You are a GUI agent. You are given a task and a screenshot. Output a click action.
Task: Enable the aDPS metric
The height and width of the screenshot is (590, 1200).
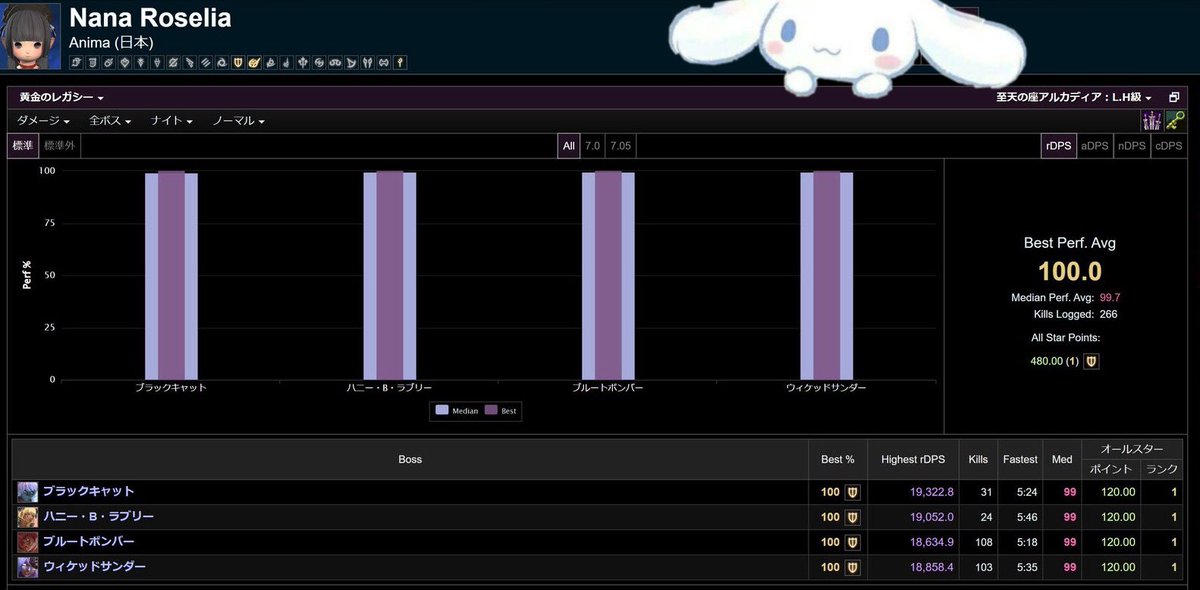[1094, 145]
